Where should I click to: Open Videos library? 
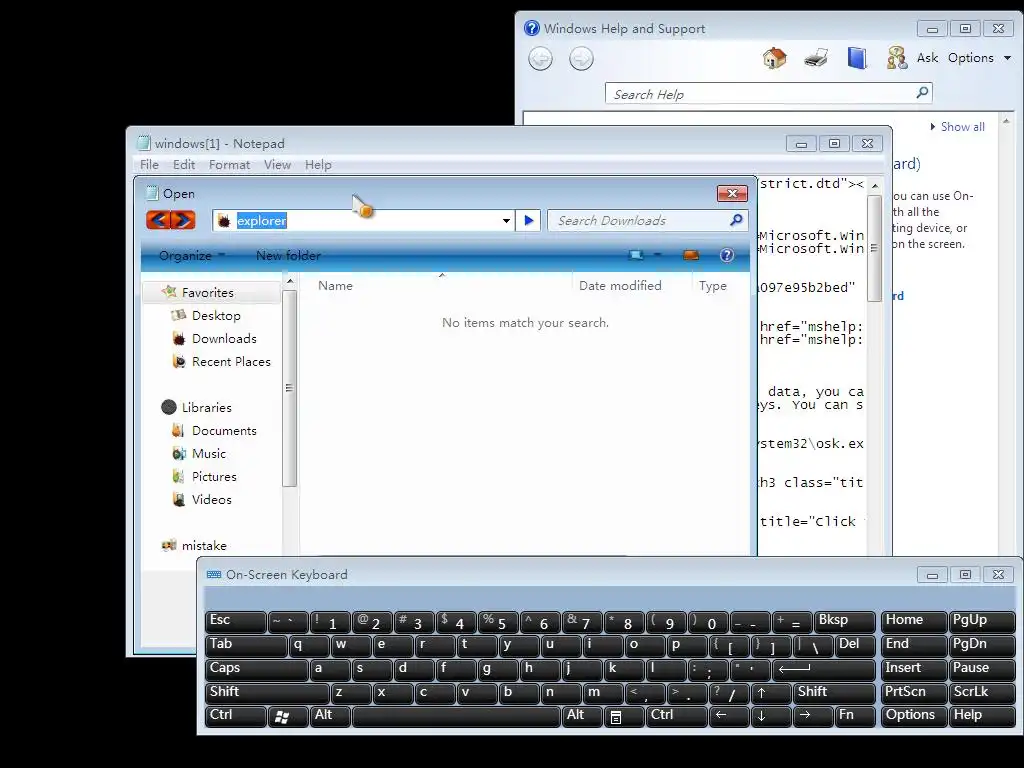(211, 500)
